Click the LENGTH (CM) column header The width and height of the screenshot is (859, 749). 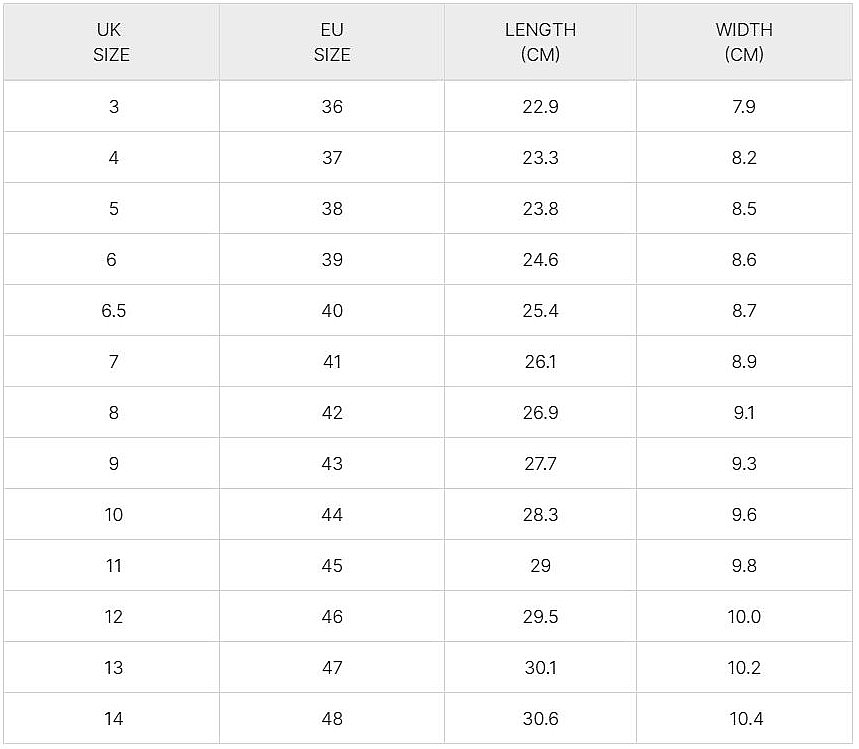pos(540,43)
